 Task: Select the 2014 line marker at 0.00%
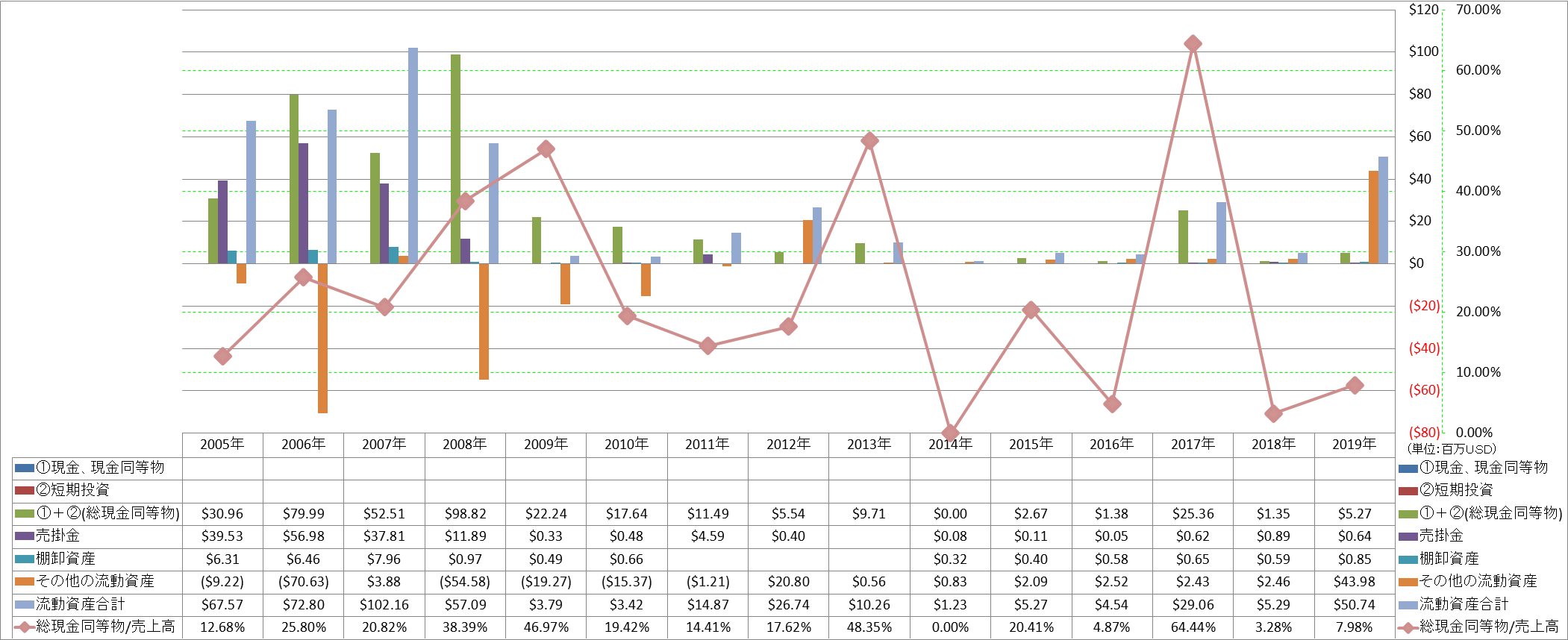click(x=950, y=433)
